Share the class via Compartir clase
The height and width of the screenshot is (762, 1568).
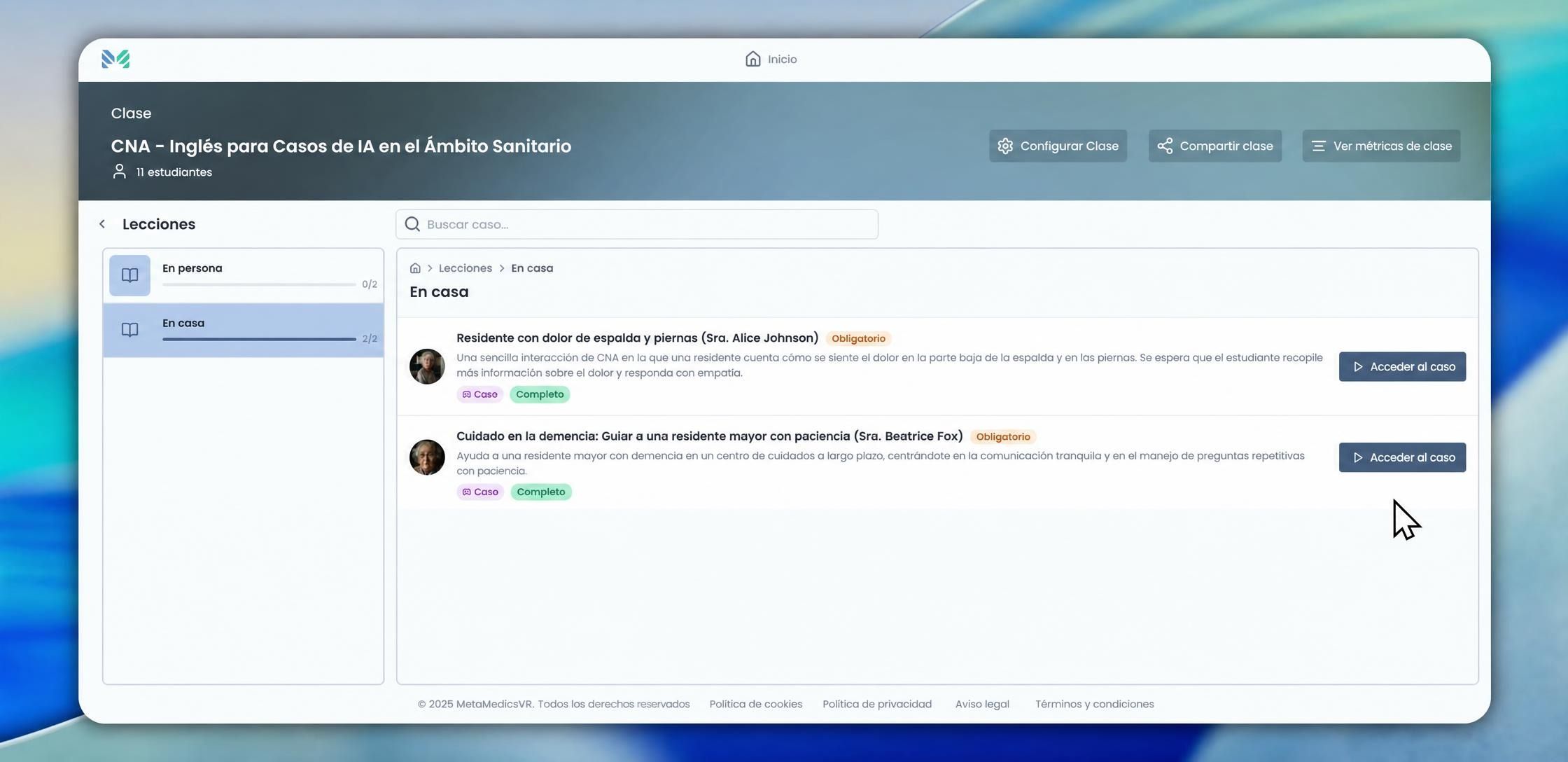[x=1214, y=146]
